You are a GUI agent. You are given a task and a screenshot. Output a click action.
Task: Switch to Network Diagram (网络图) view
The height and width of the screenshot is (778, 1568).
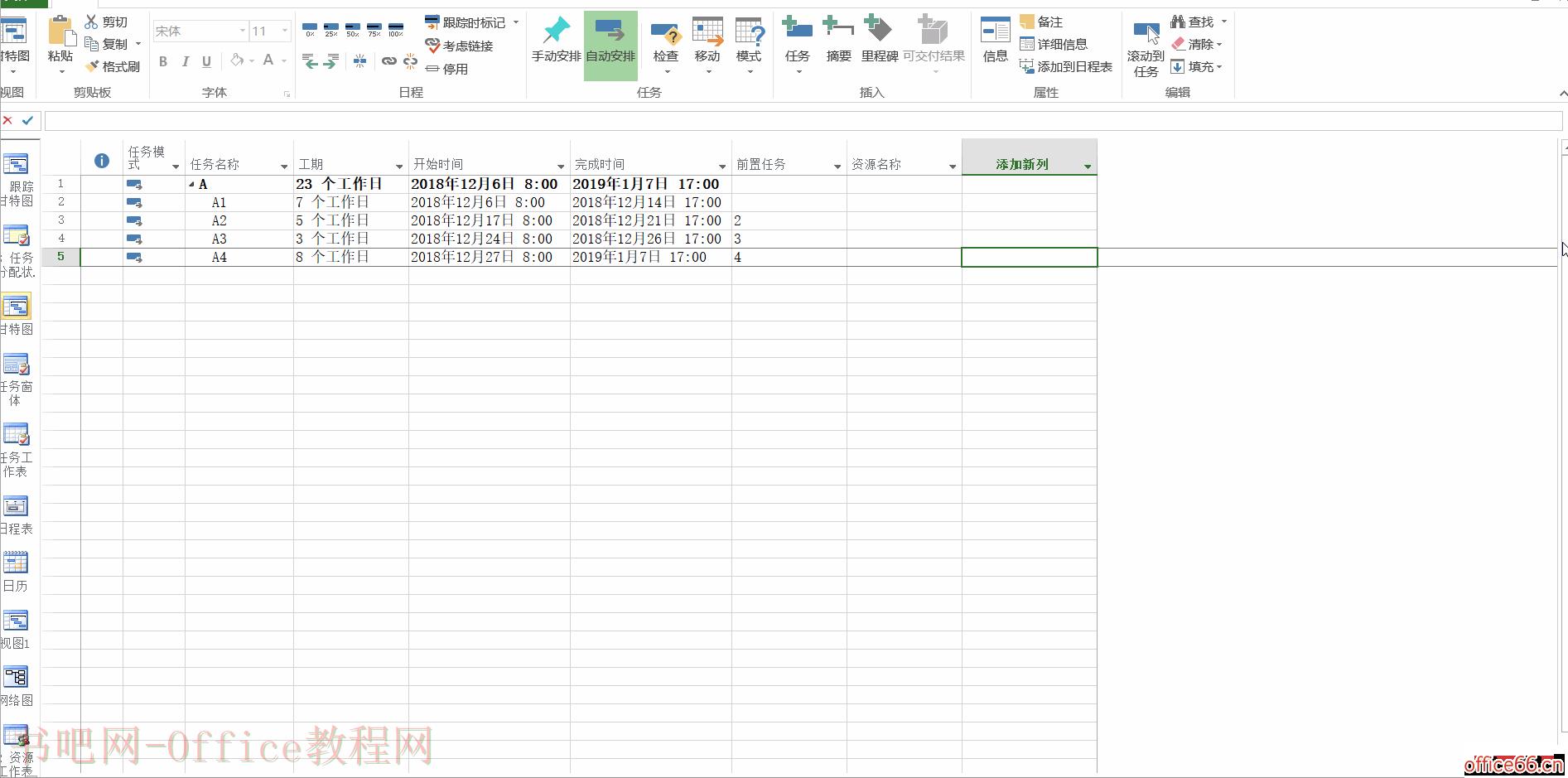[17, 687]
